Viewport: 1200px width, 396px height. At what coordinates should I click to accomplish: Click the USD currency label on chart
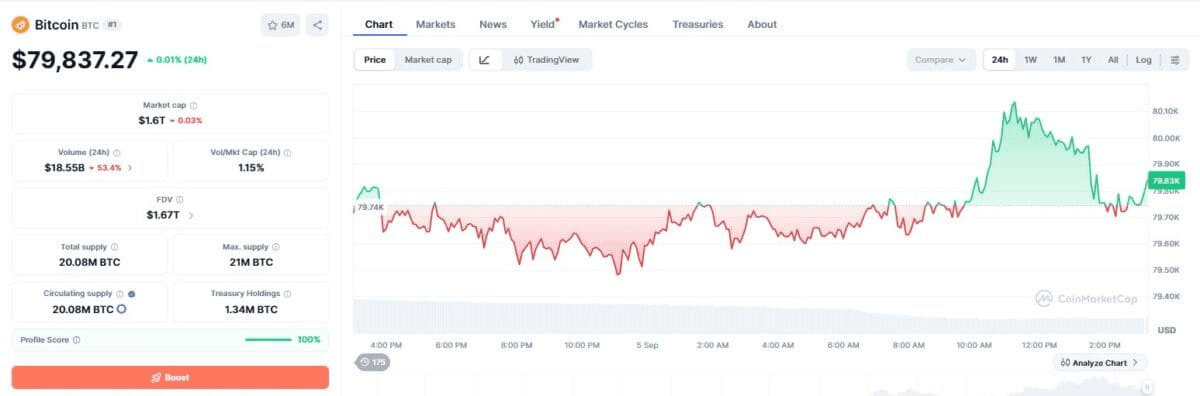pos(1166,330)
